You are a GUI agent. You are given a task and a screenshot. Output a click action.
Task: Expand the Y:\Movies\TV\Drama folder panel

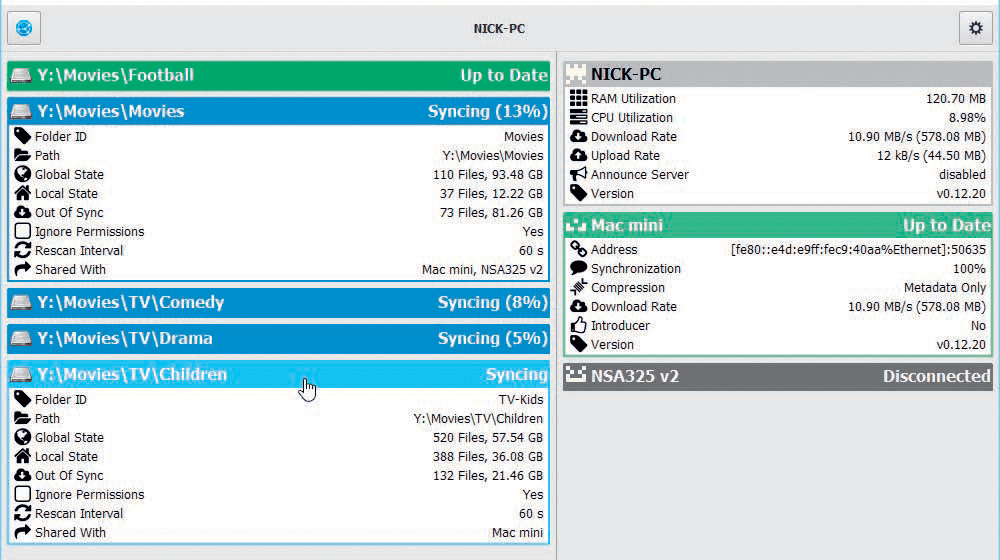(x=279, y=339)
